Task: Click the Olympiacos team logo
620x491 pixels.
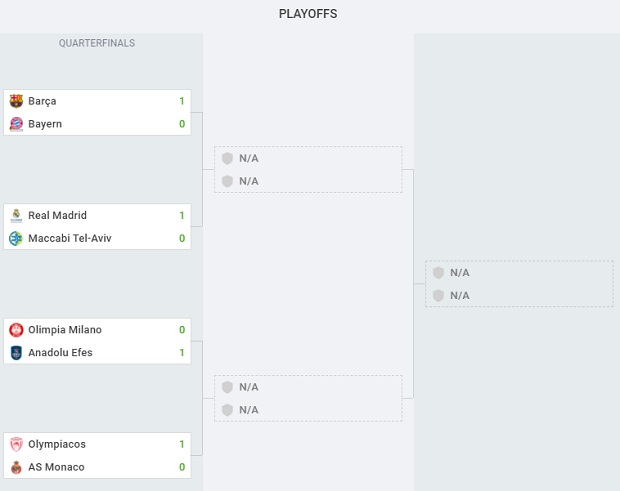Action: pos(16,444)
